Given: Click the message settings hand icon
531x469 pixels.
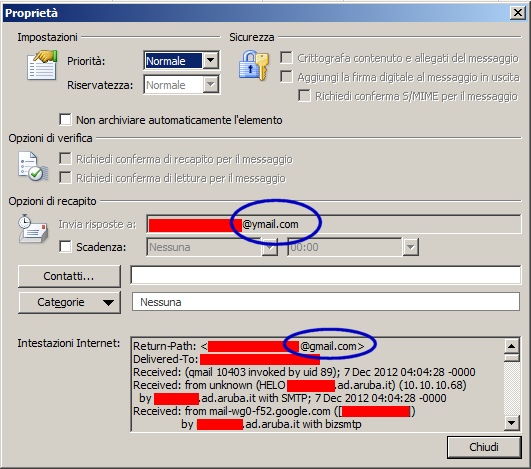Looking at the screenshot, I should (42, 65).
